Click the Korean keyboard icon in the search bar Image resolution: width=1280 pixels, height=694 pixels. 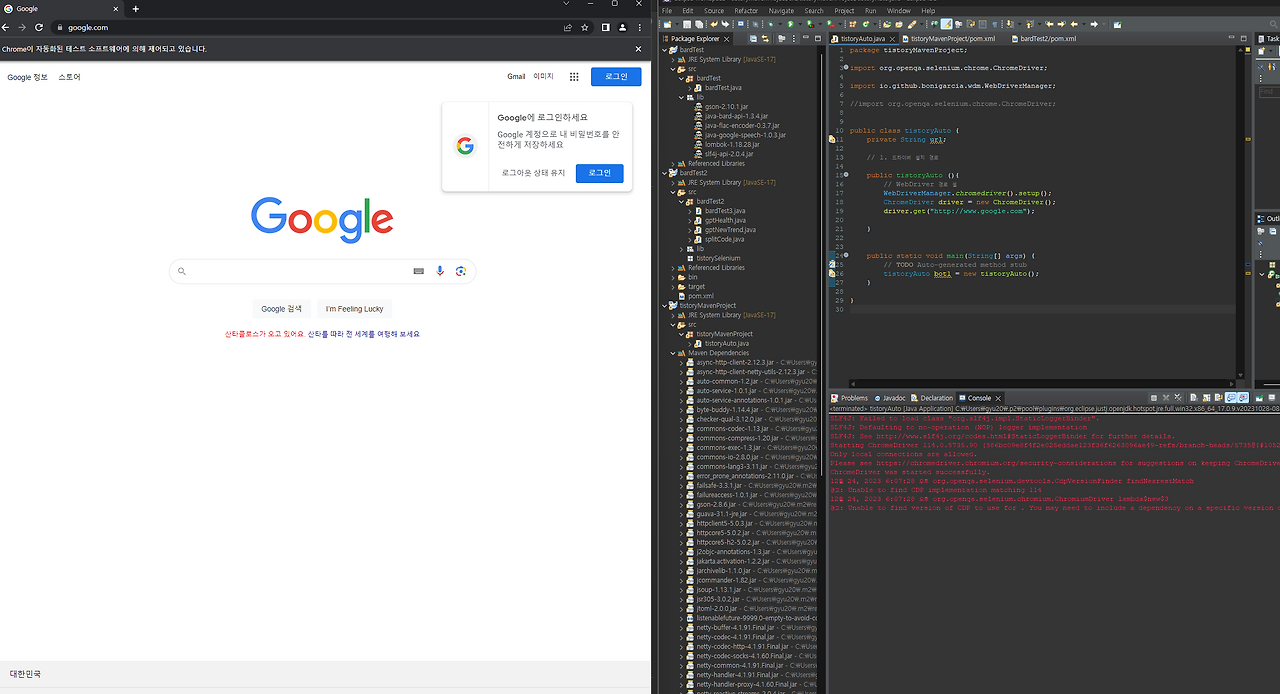(x=417, y=270)
